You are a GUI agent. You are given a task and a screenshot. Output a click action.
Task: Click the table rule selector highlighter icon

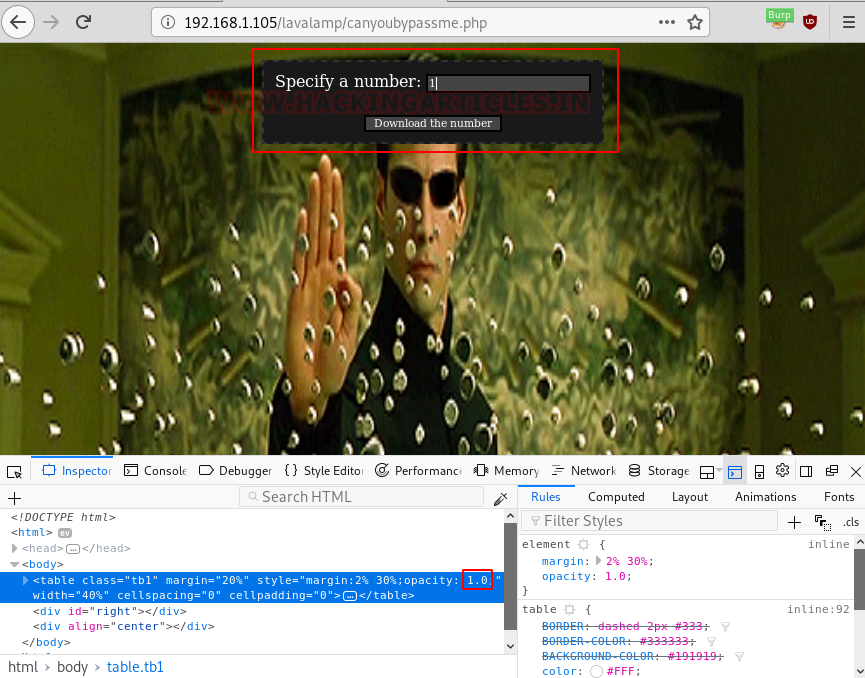pos(569,610)
